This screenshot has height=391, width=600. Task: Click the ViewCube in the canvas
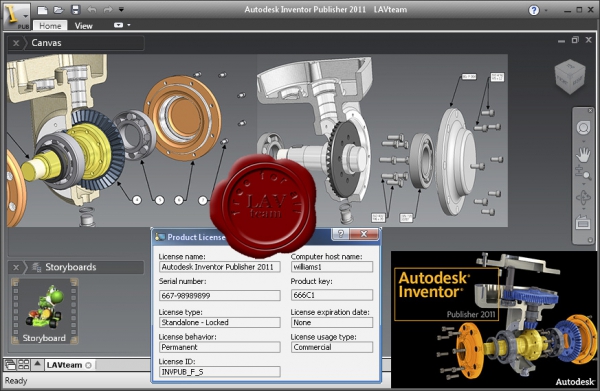[570, 76]
